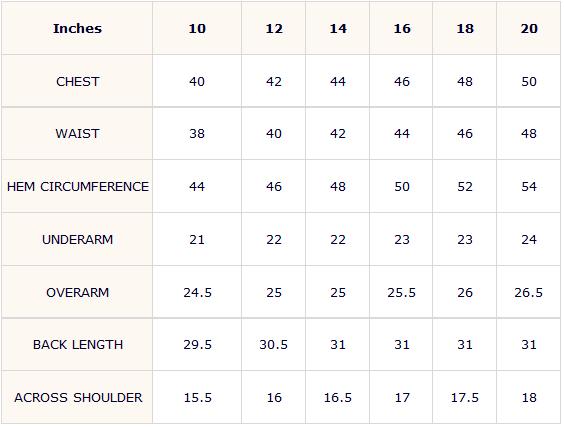Select the size 10 column header

click(x=197, y=28)
